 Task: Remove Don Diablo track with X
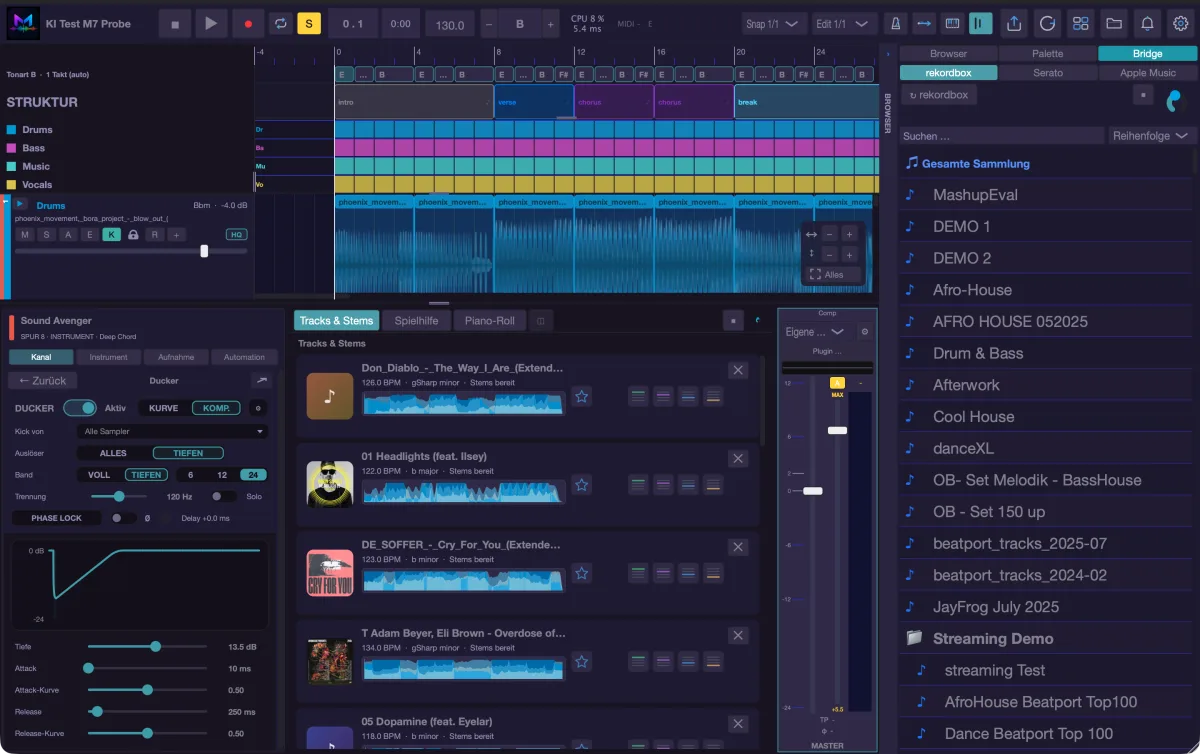tap(738, 370)
